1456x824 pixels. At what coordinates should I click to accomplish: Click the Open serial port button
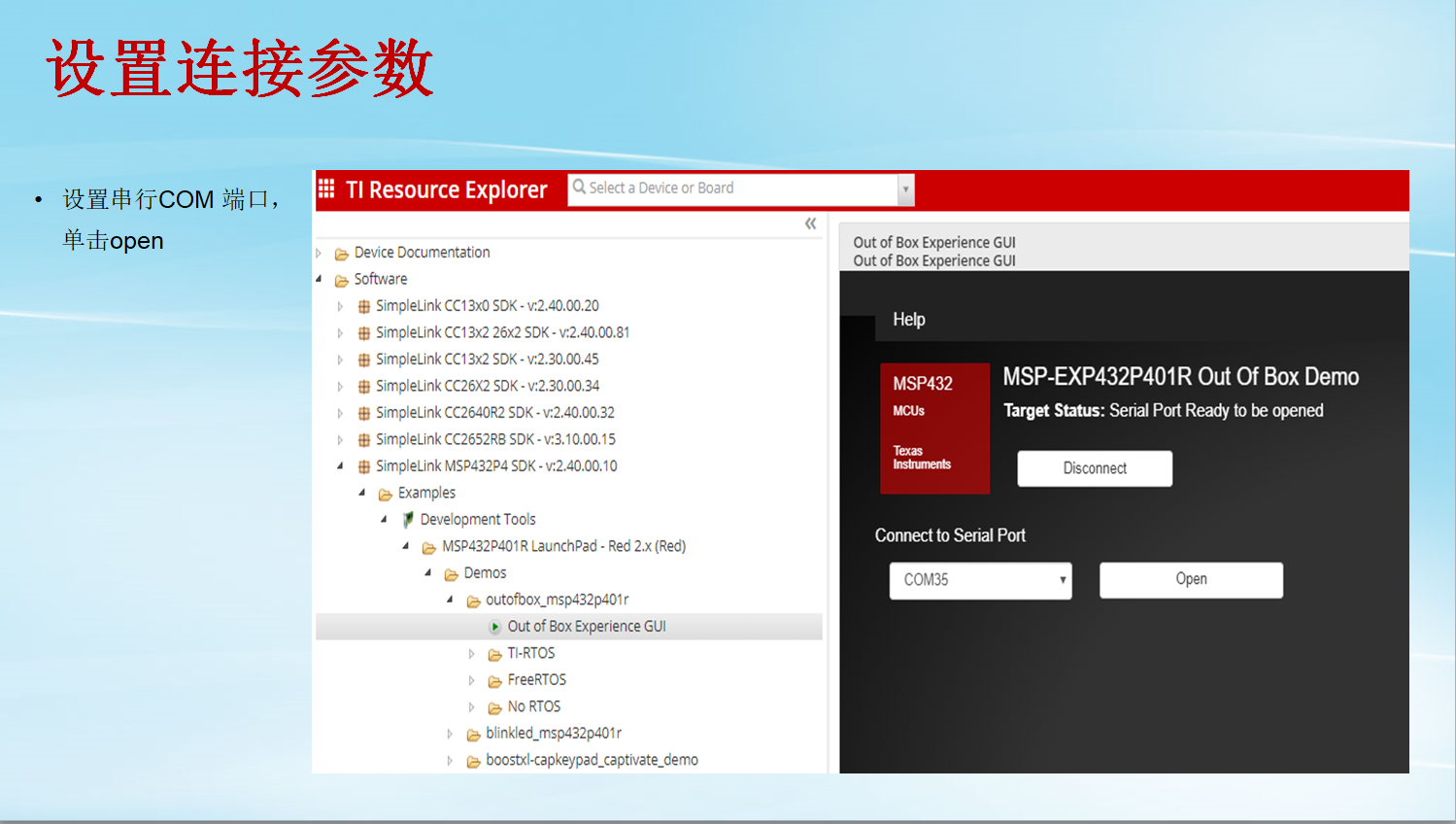click(x=1191, y=580)
